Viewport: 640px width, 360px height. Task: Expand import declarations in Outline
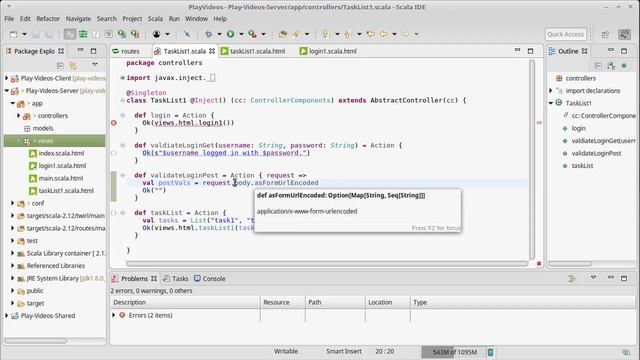click(551, 91)
